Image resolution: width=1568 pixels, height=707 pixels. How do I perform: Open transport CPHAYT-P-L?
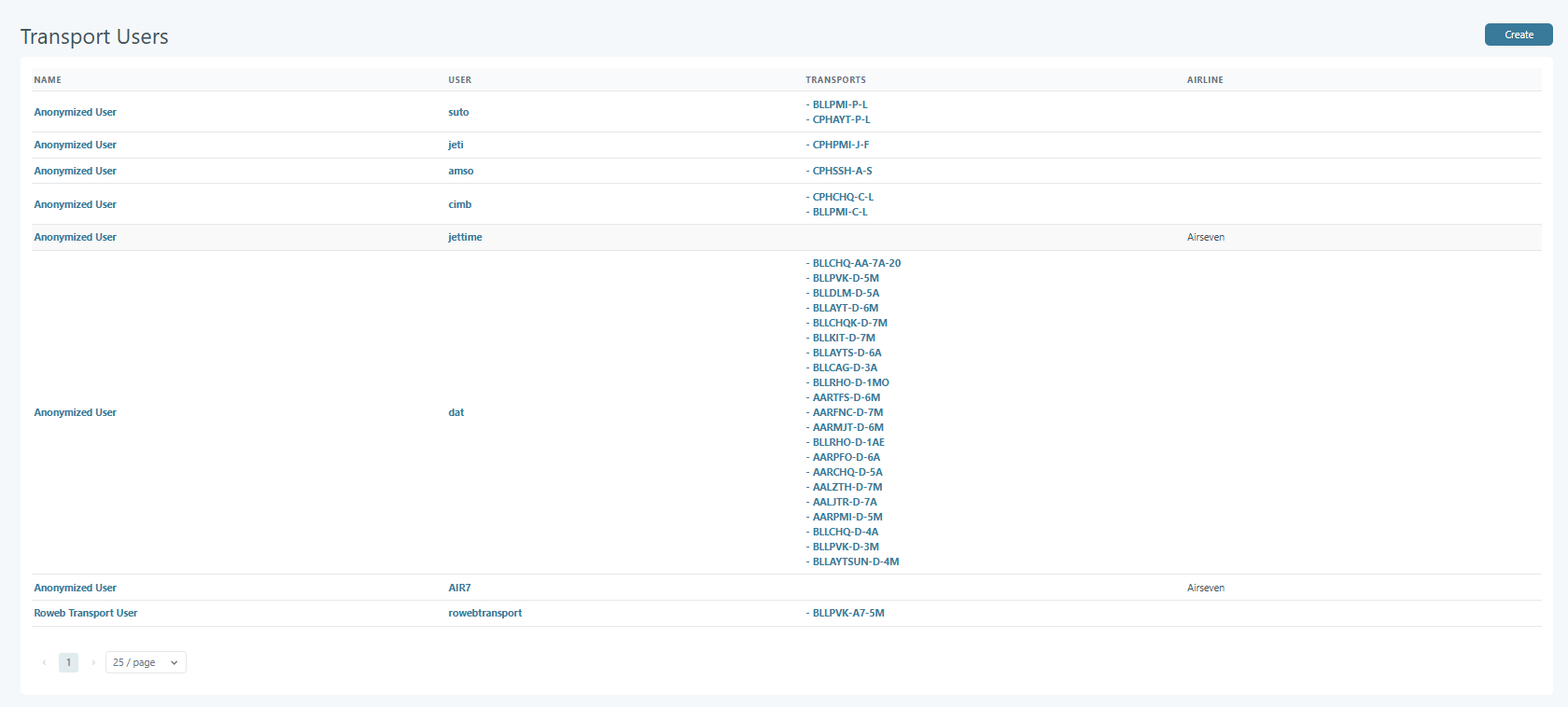pyautogui.click(x=841, y=119)
